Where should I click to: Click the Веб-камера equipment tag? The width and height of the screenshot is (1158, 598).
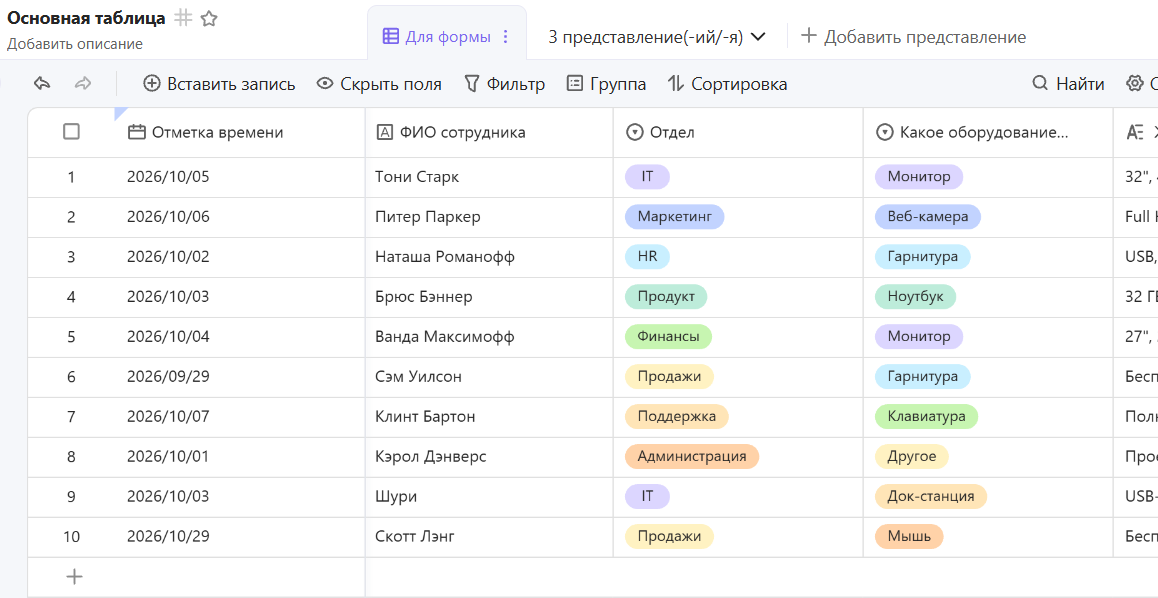point(928,216)
